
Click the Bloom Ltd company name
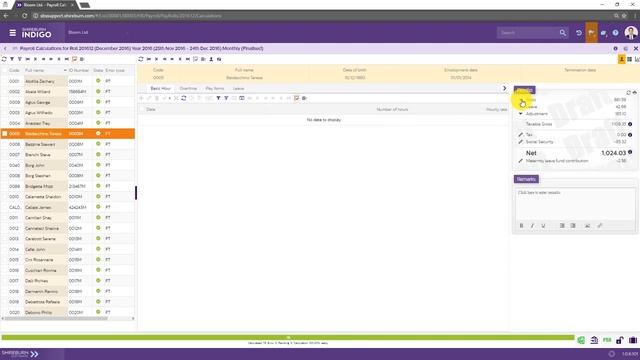[x=78, y=32]
